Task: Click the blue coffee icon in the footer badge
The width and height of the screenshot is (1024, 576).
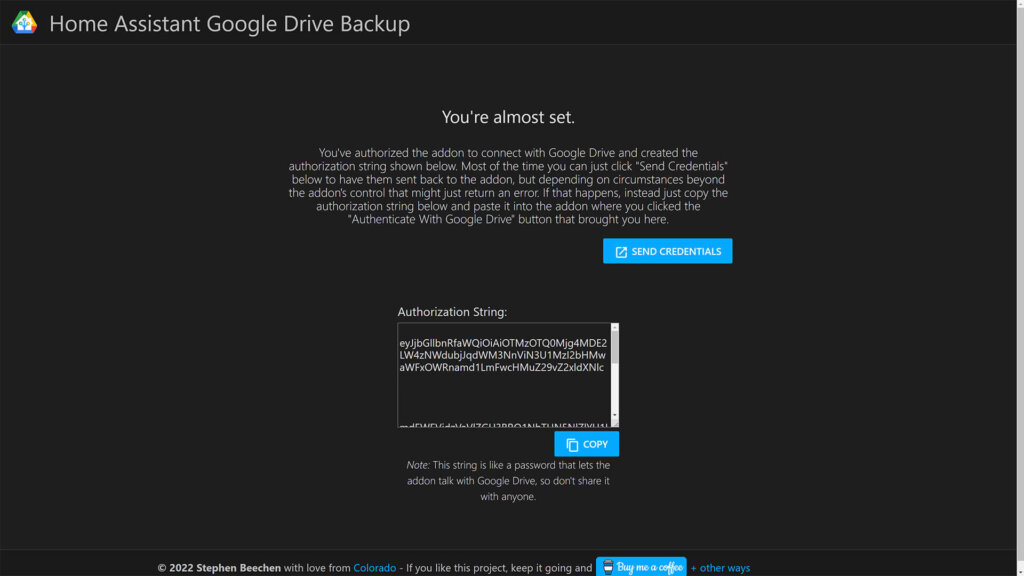Action: point(608,567)
